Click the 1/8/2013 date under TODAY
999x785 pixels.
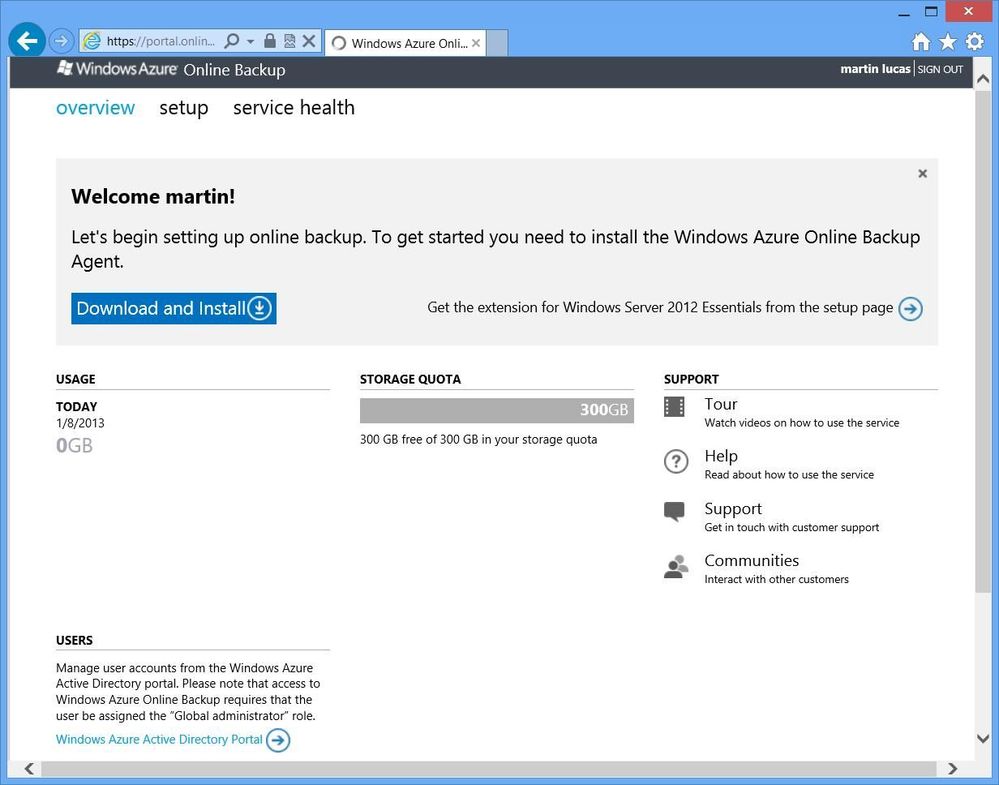point(80,423)
